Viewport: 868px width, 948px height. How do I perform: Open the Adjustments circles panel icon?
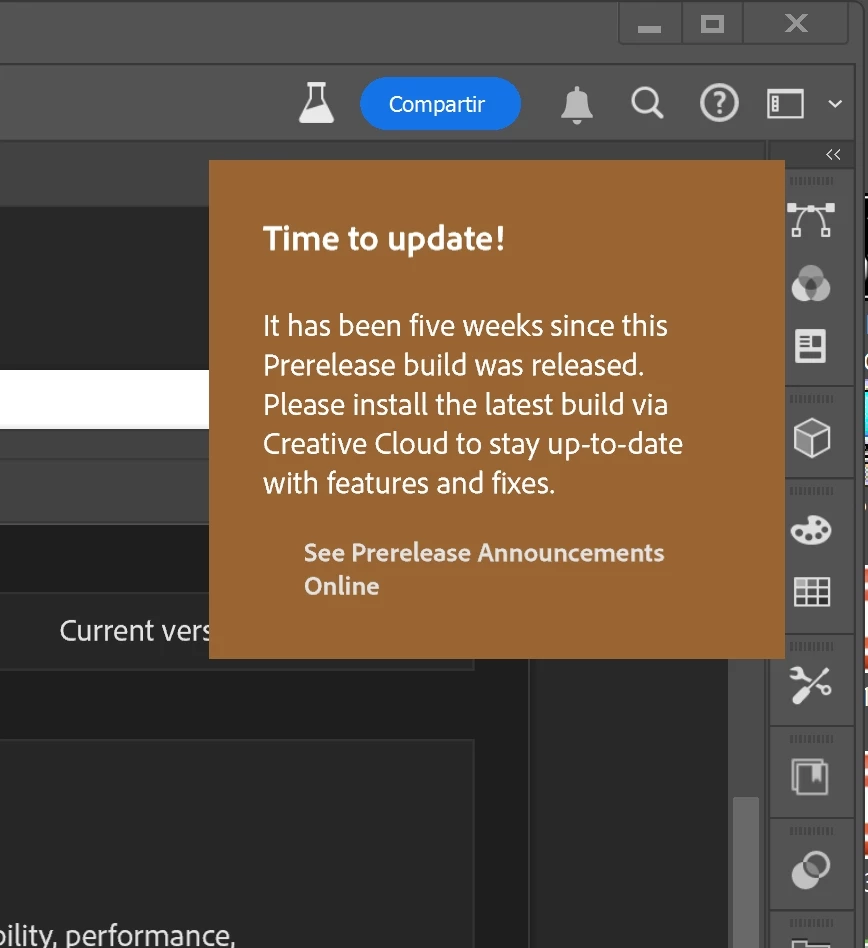[811, 870]
